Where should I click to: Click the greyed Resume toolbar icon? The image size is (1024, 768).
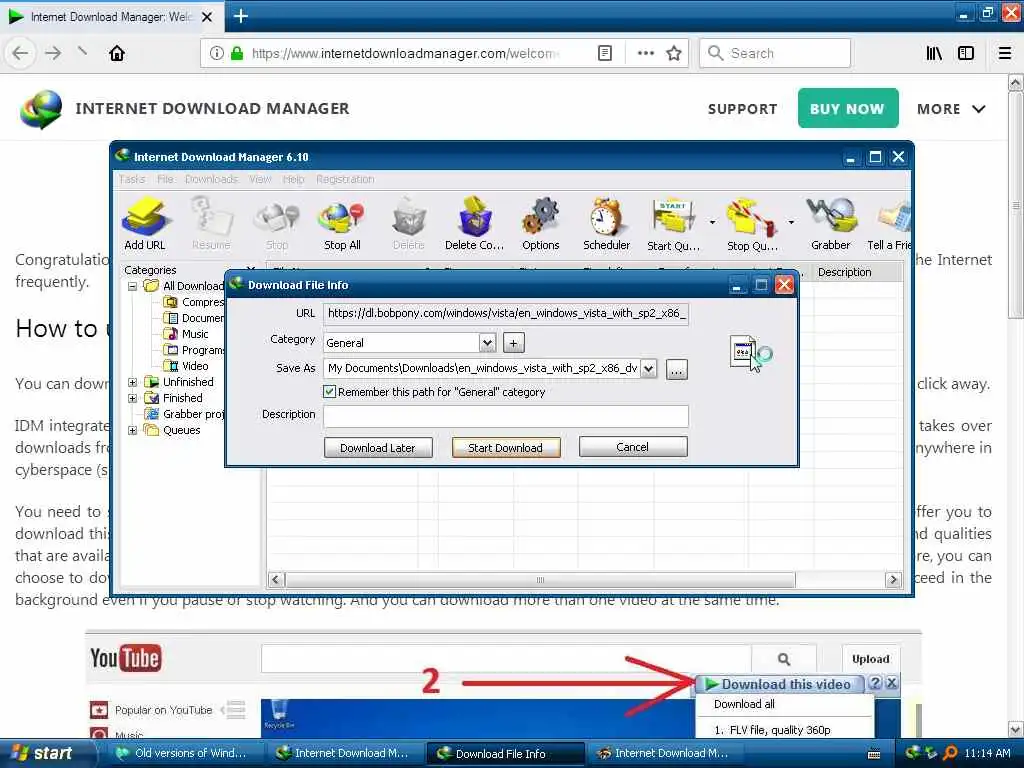pos(211,225)
